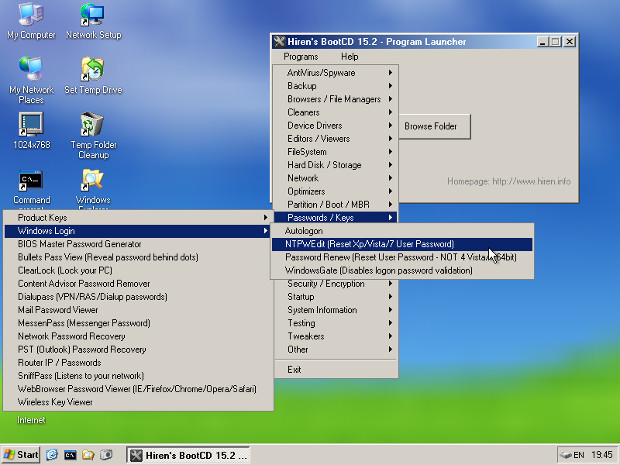Launch PST (Outlook) Password Recovery
The width and height of the screenshot is (620, 465).
pos(138,350)
